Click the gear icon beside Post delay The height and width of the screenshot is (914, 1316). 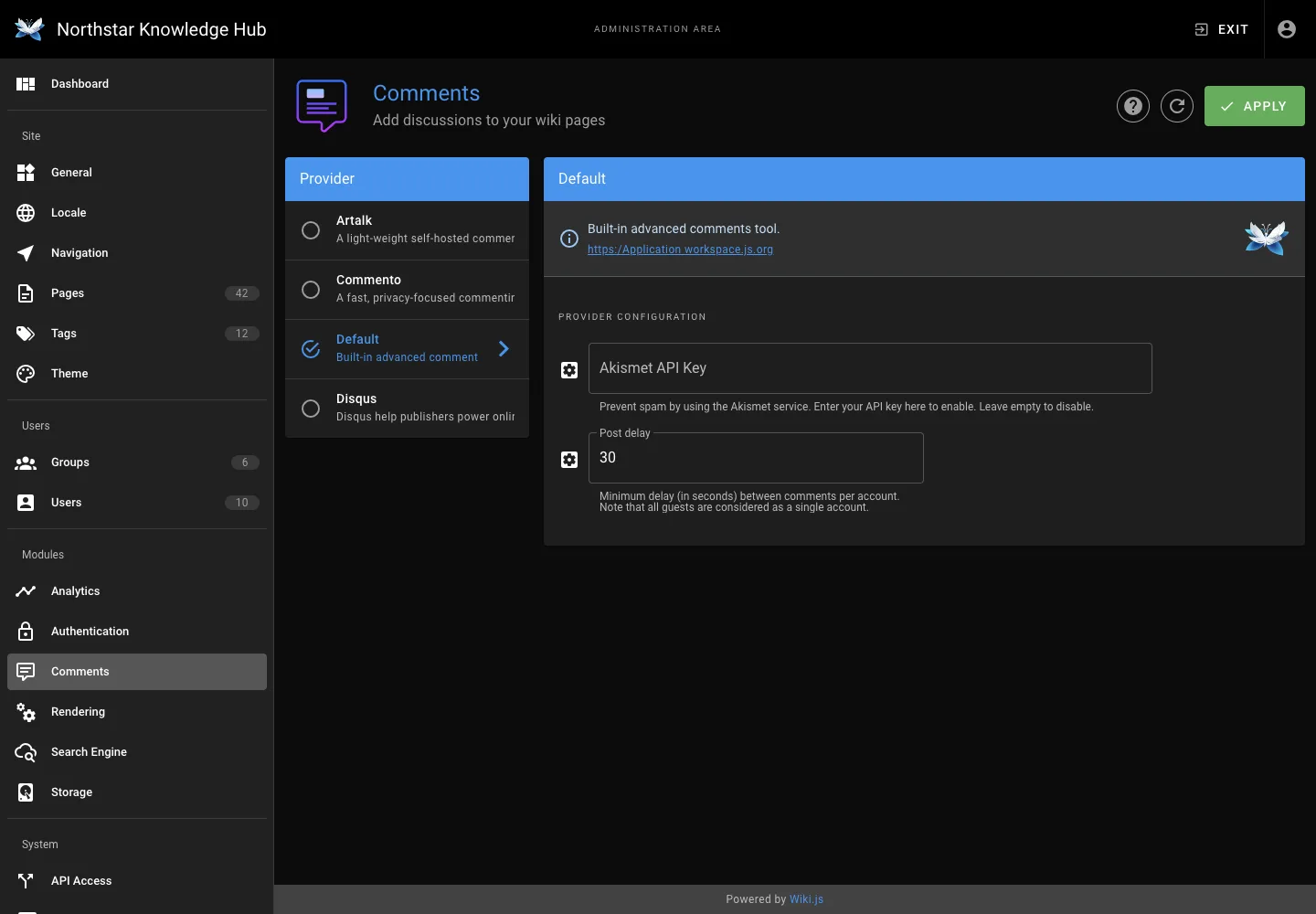[x=569, y=460]
